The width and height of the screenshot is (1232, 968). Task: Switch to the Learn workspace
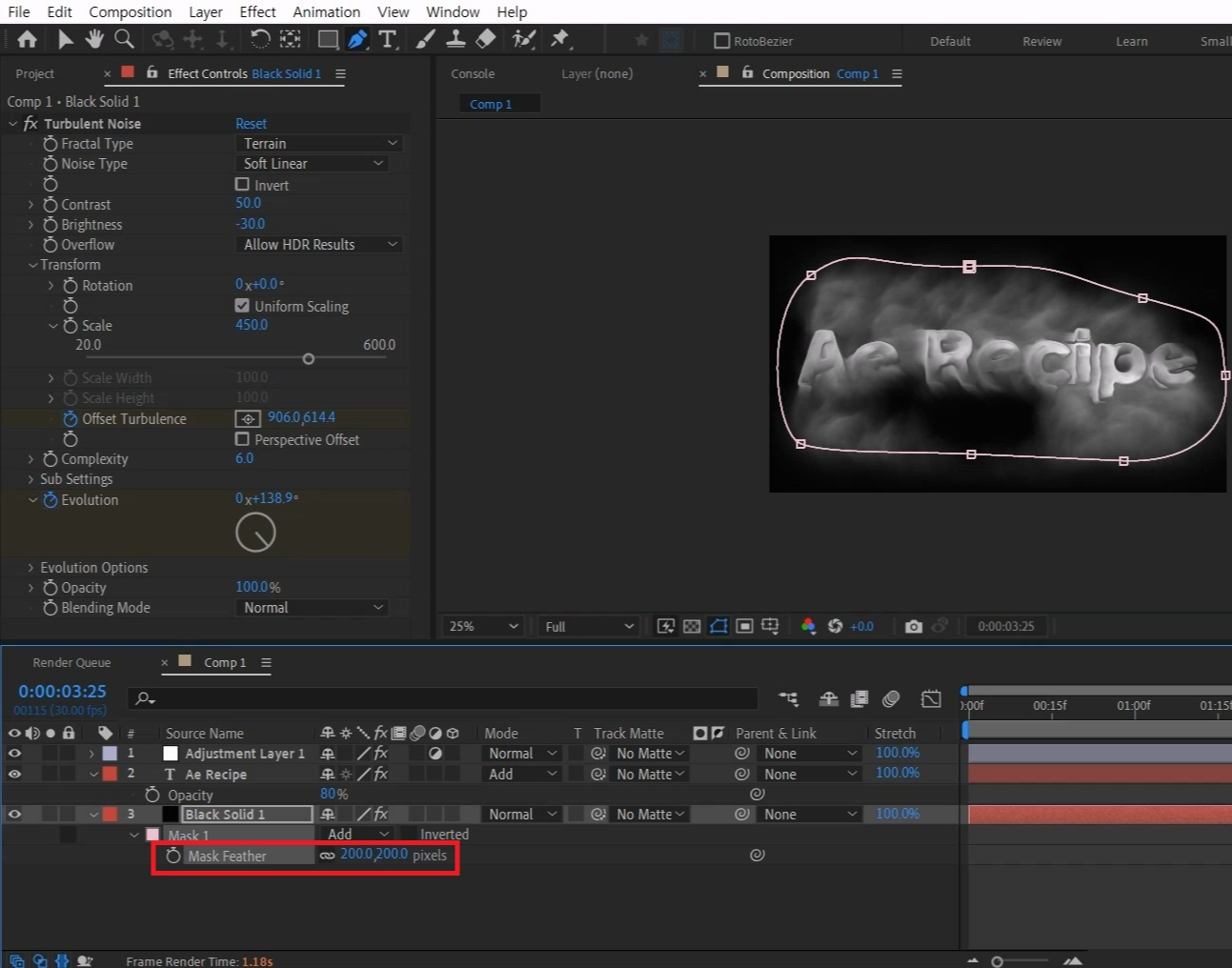click(1132, 41)
